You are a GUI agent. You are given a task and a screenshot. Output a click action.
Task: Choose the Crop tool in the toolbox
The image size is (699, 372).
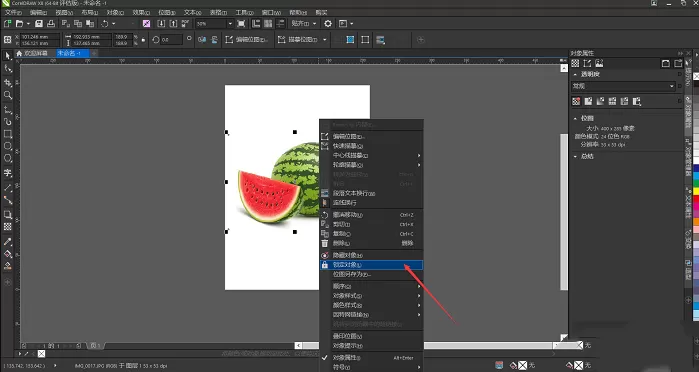pos(8,83)
